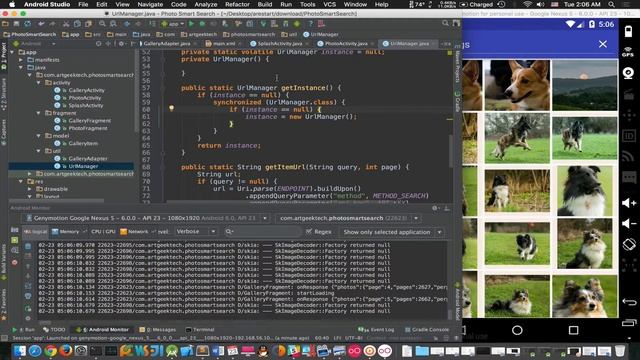Collapse the model package
The image size is (640, 360).
tap(39, 136)
